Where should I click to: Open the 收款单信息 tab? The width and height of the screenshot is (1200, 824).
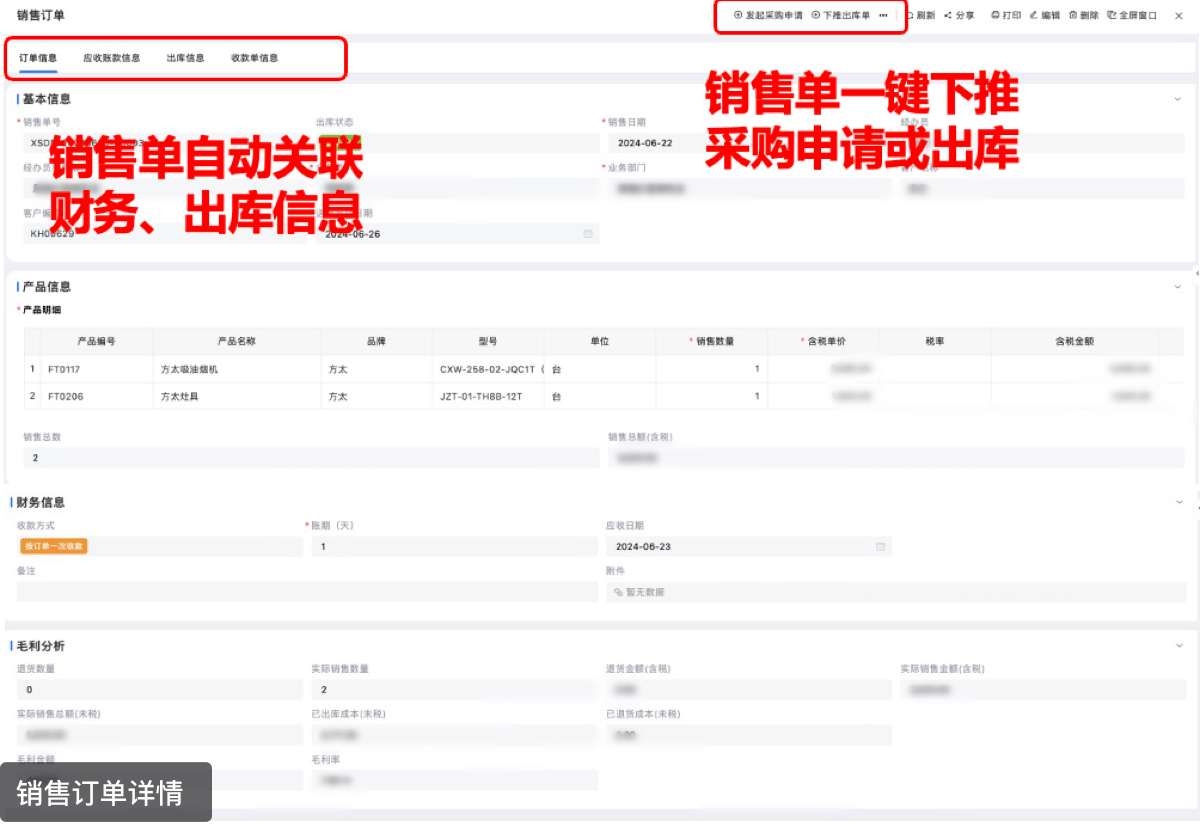(x=254, y=58)
